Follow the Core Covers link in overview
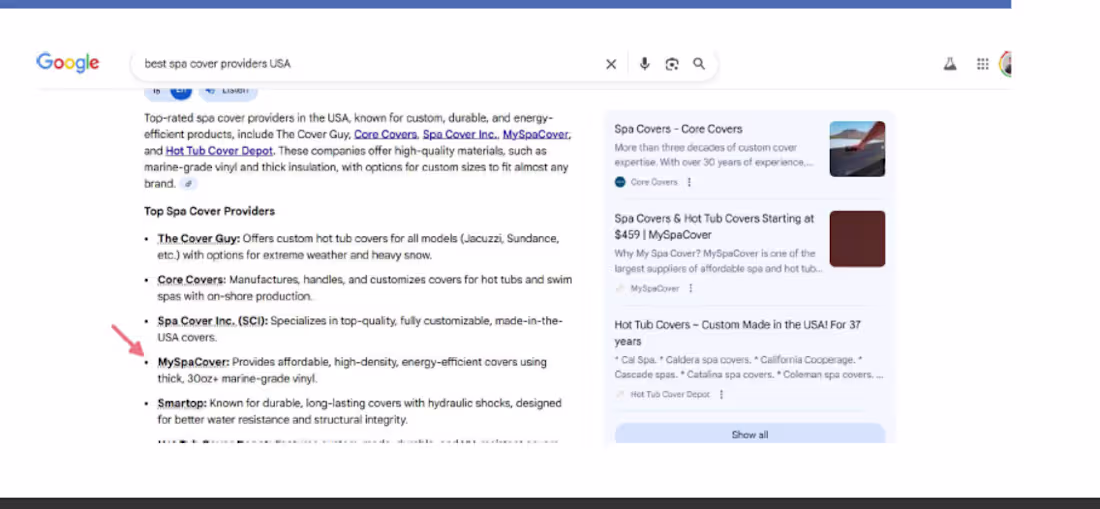This screenshot has height=509, width=1100. (x=386, y=134)
